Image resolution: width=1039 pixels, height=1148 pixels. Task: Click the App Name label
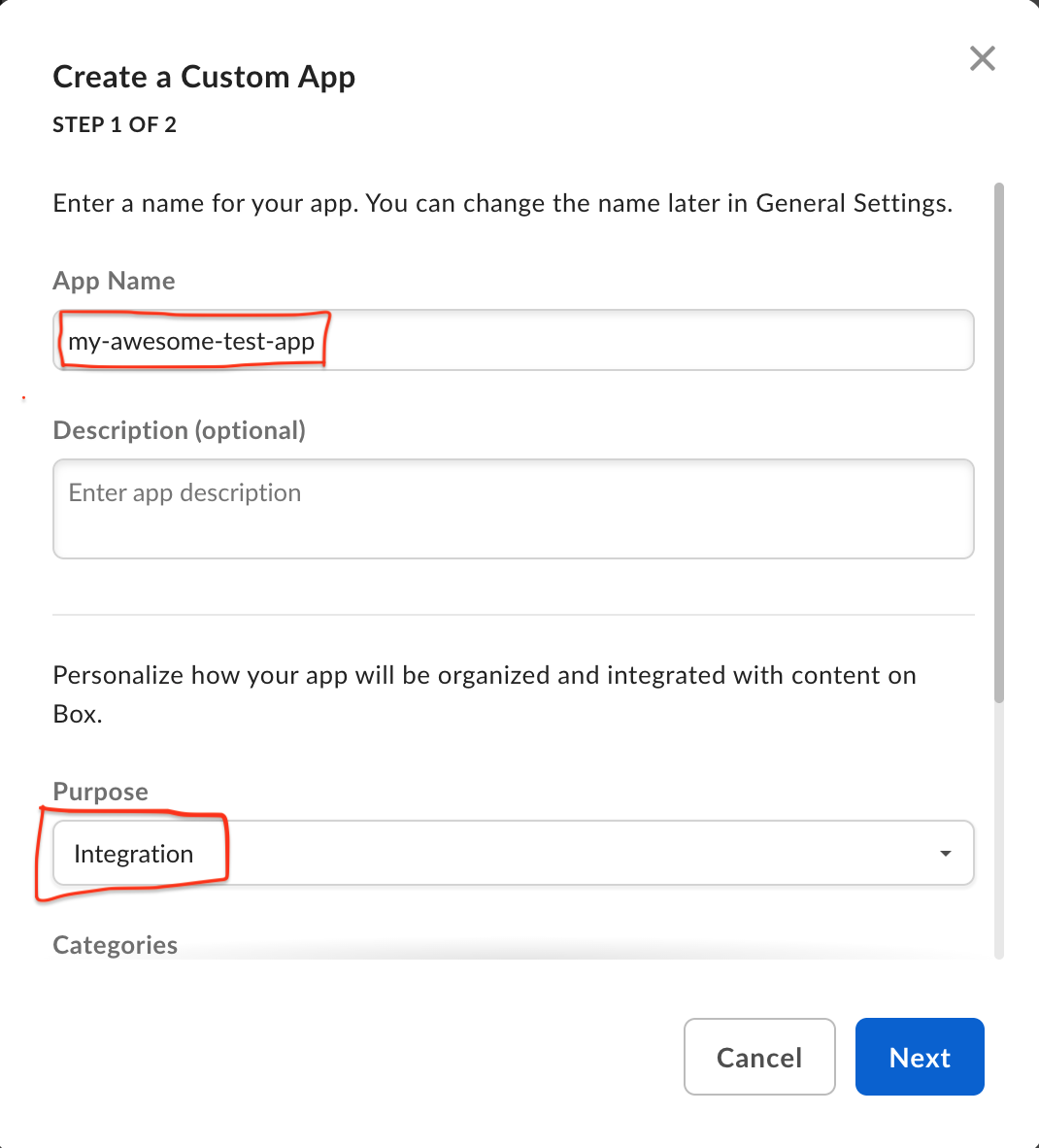(x=114, y=281)
